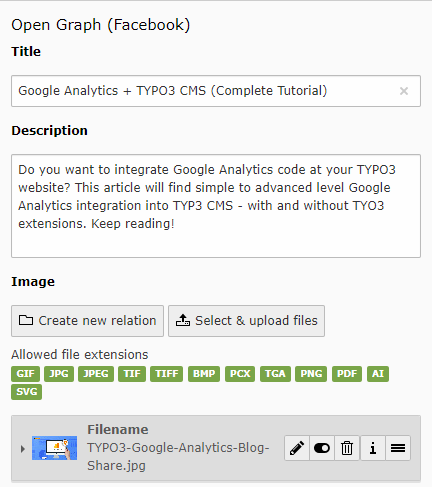
Task: Click the image thumbnail preview
Action: click(54, 448)
